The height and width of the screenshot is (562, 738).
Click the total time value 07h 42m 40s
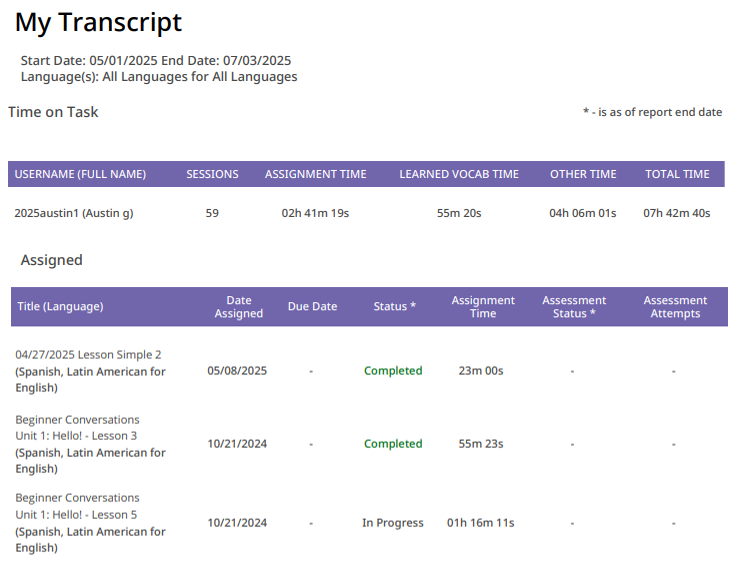(x=677, y=213)
